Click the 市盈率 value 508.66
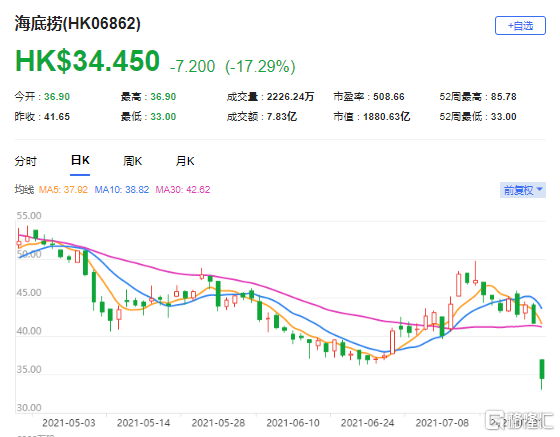560x437 pixels. click(x=389, y=97)
